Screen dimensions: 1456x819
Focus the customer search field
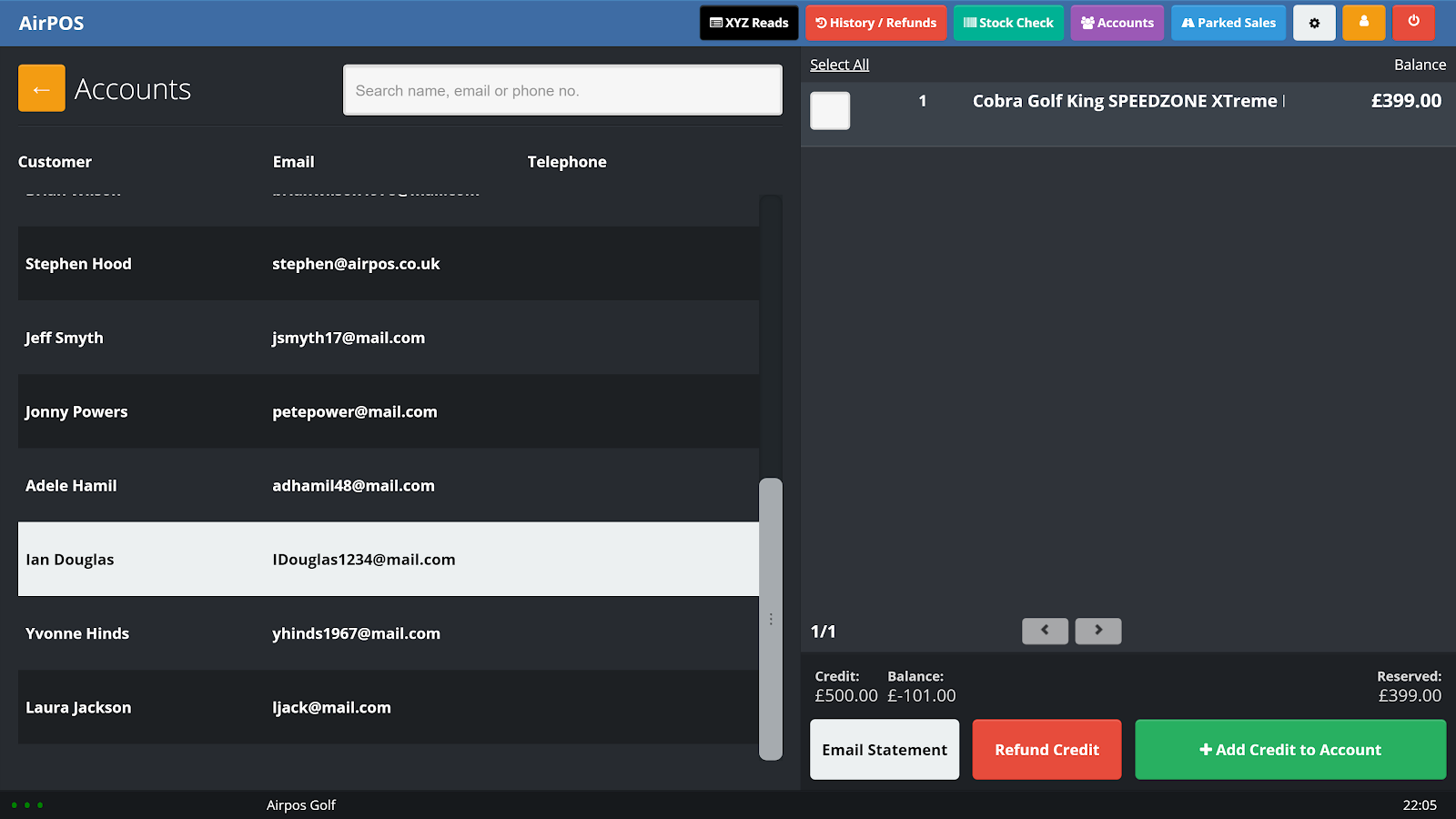(x=562, y=90)
